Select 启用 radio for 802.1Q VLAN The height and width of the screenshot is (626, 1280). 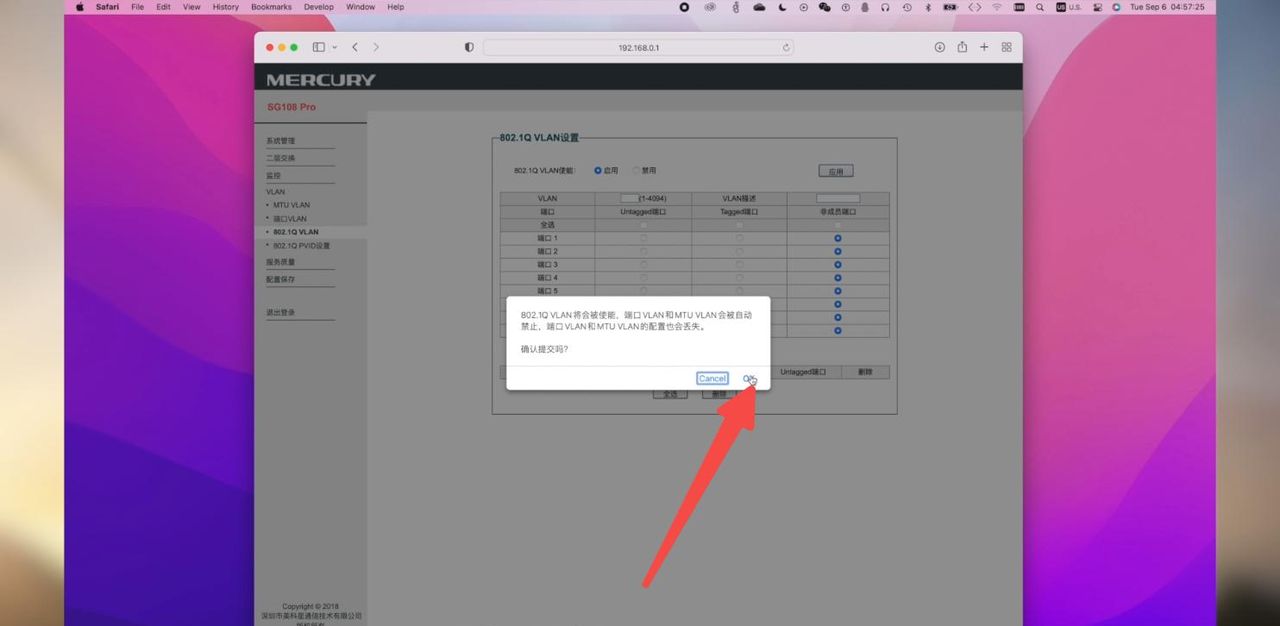pyautogui.click(x=598, y=170)
